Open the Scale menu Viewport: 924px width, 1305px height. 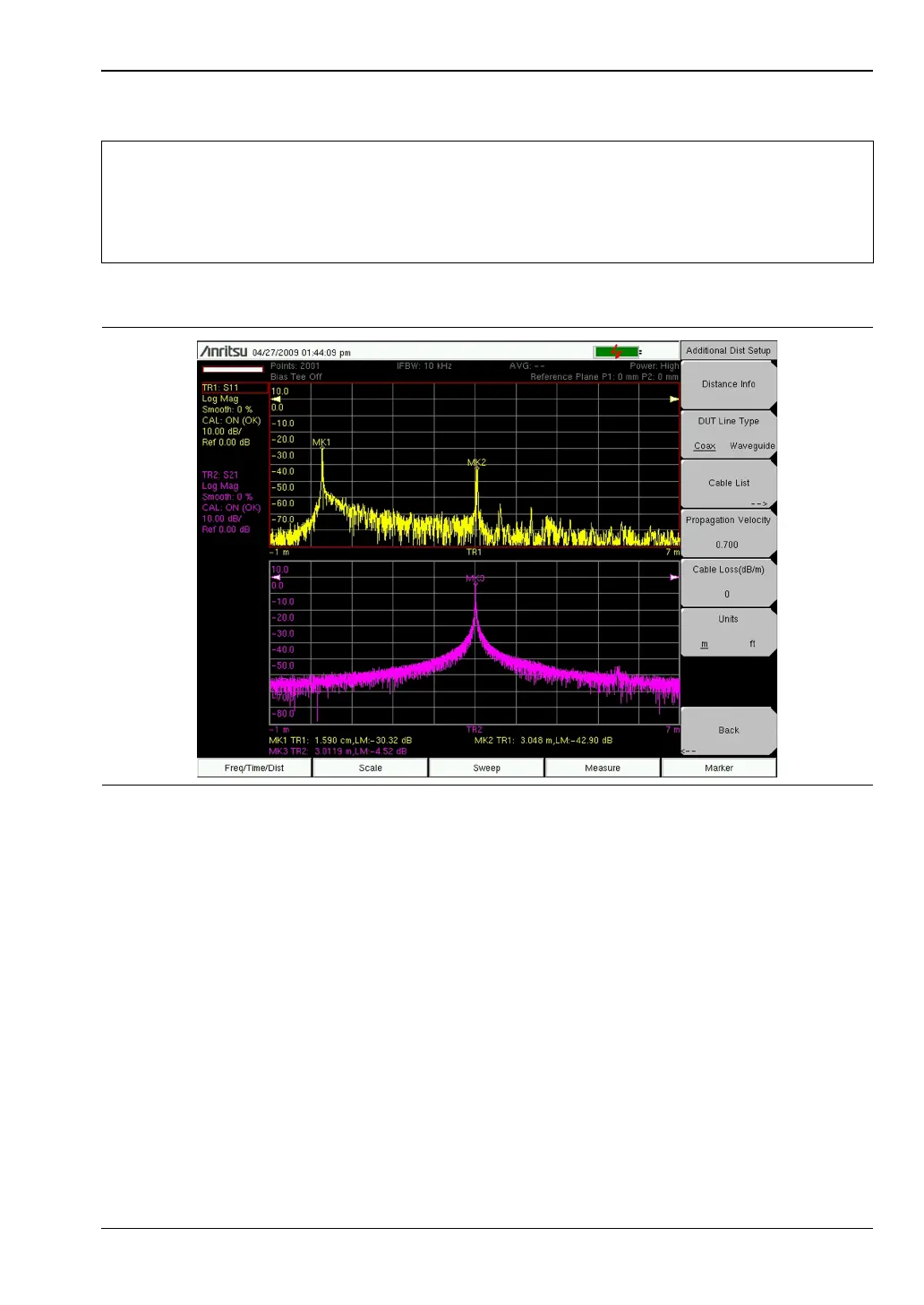pyautogui.click(x=371, y=768)
